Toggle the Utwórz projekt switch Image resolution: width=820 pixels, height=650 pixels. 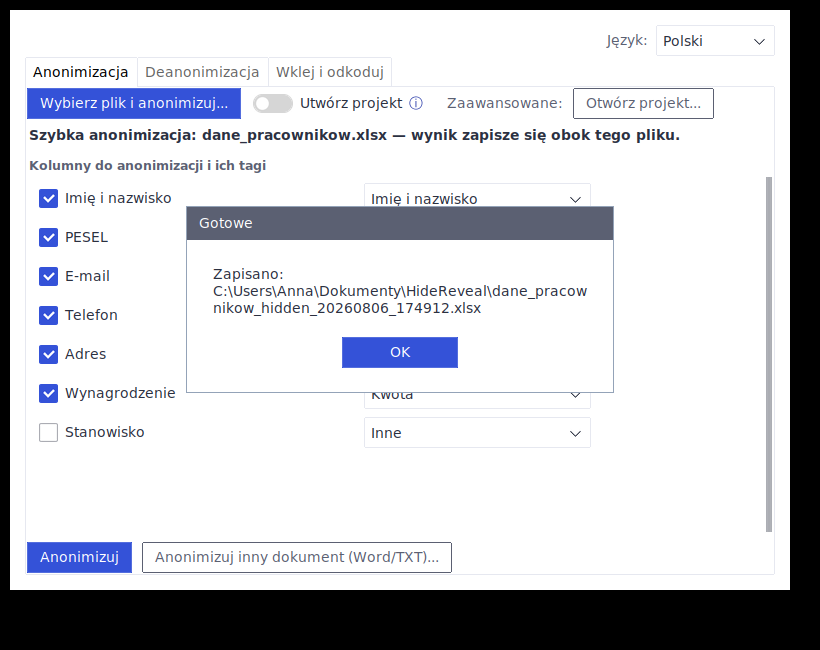tap(272, 104)
